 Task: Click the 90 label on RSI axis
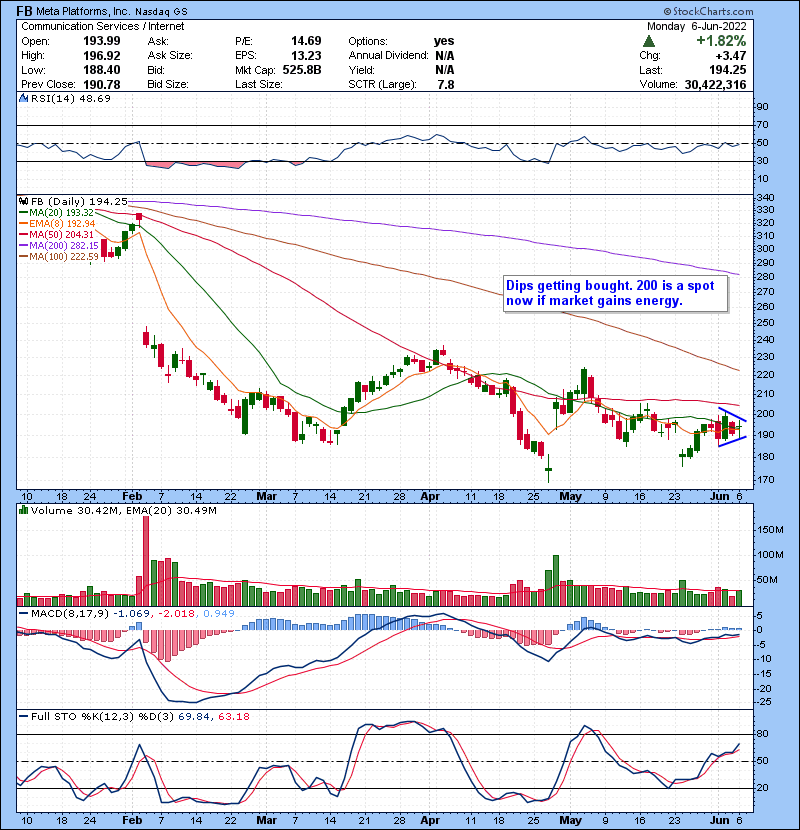click(762, 107)
